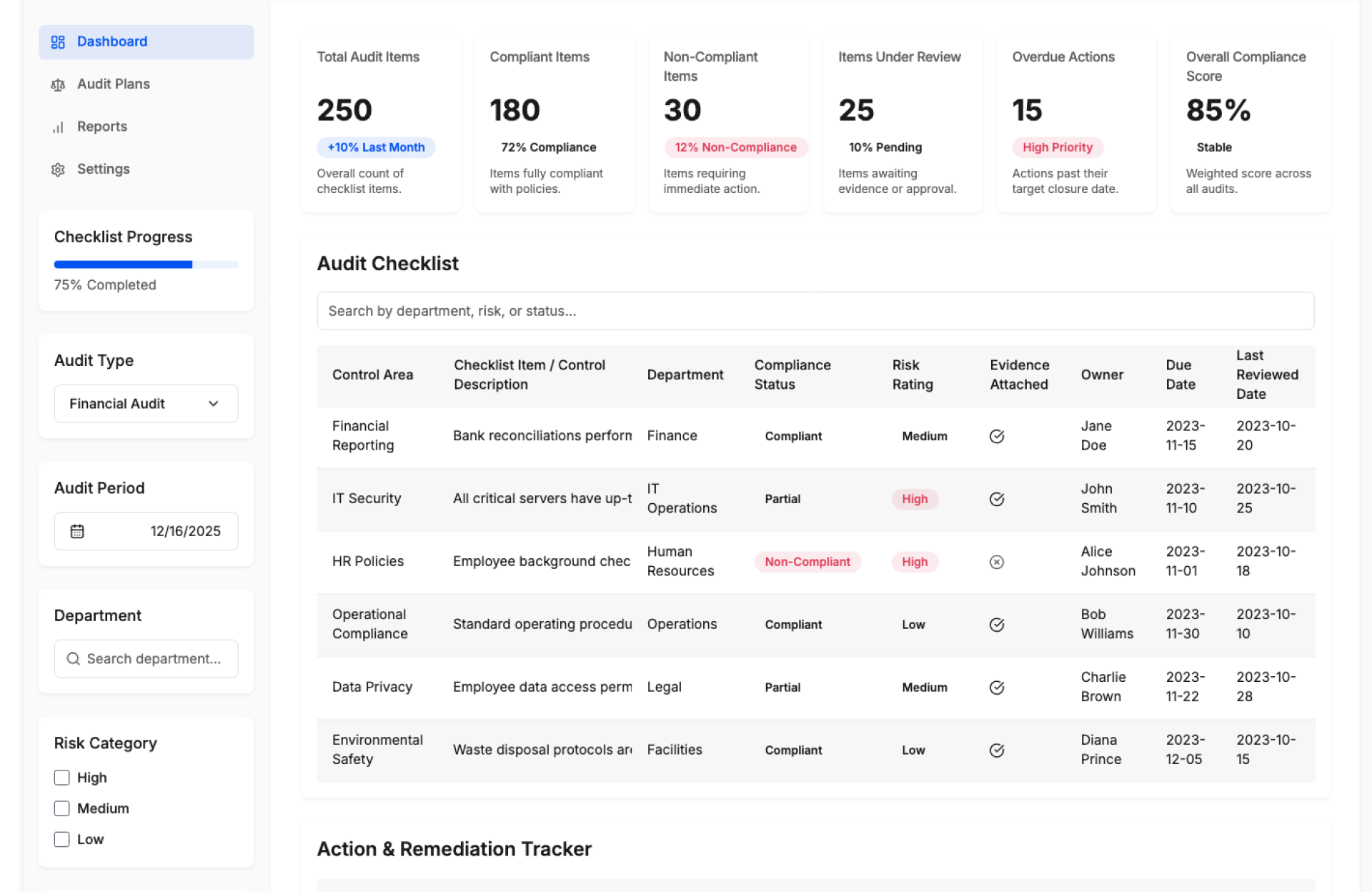Expand Audit Type via chevron arrow
Screen dimensions: 1372x892
point(214,404)
